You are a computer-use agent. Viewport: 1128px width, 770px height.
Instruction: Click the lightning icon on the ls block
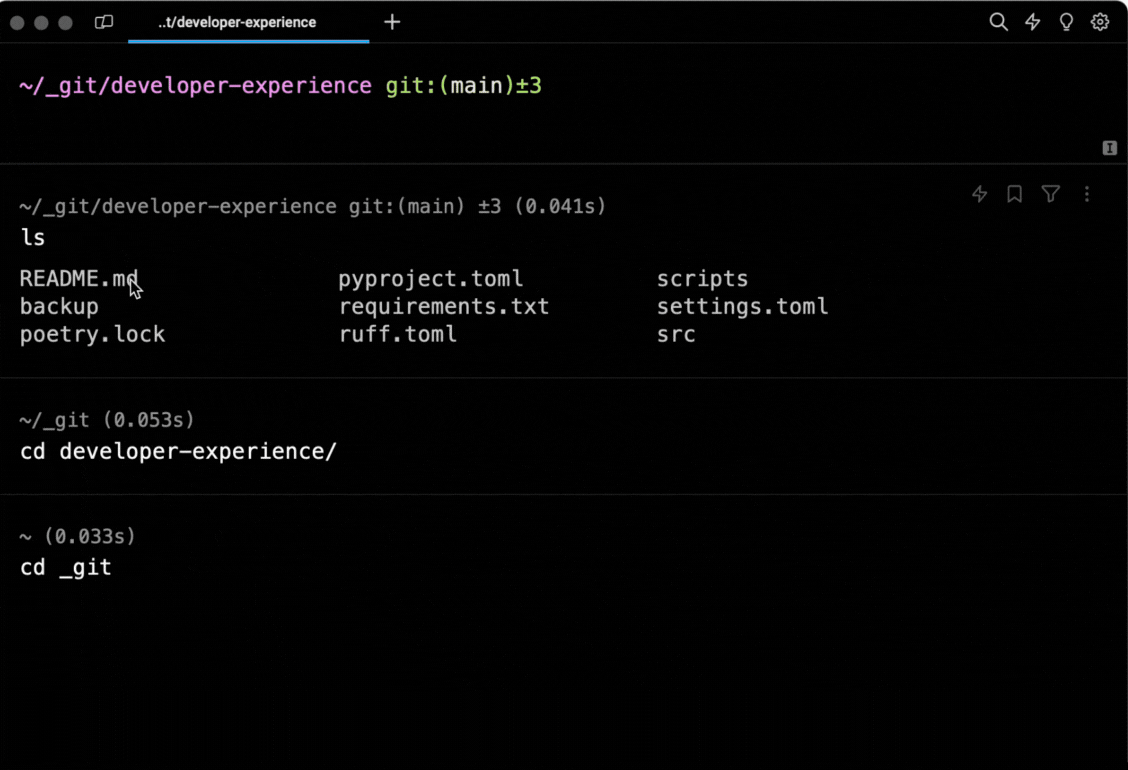pos(980,194)
